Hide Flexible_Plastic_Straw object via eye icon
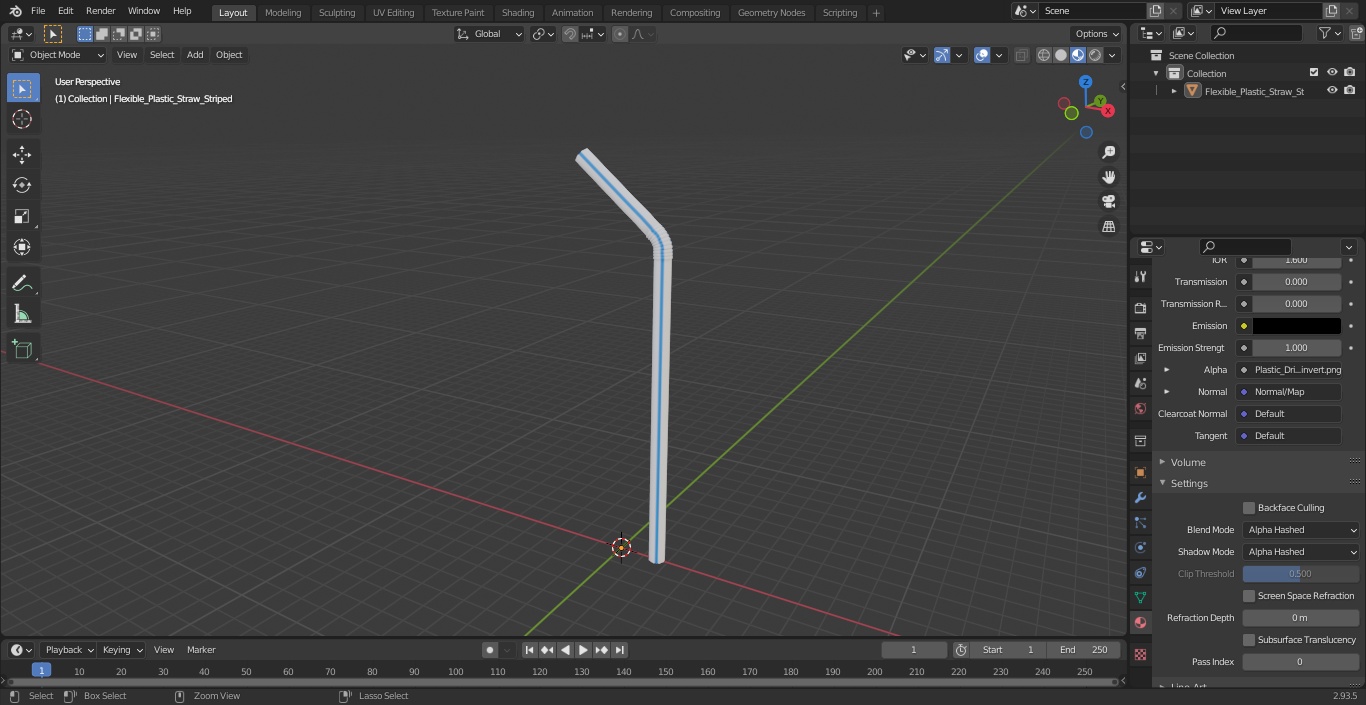The height and width of the screenshot is (705, 1366). 1332,91
